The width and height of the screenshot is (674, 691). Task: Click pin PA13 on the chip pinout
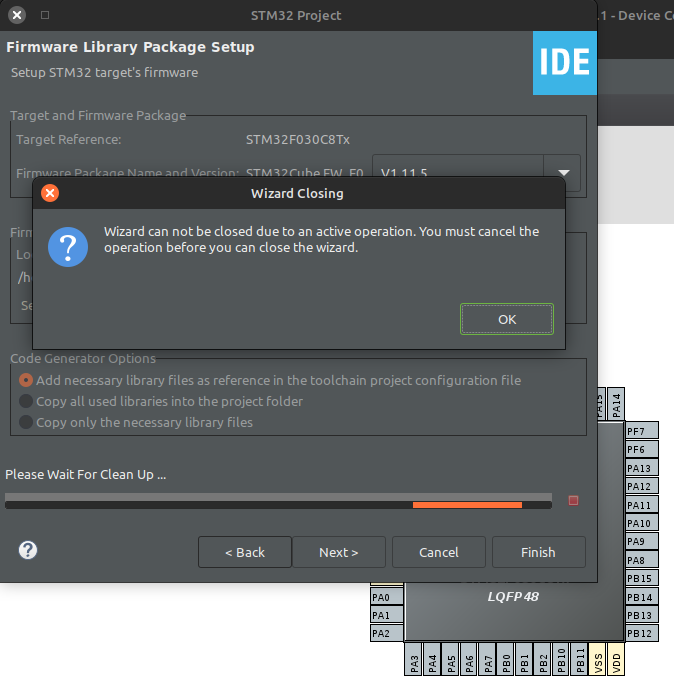(x=642, y=468)
